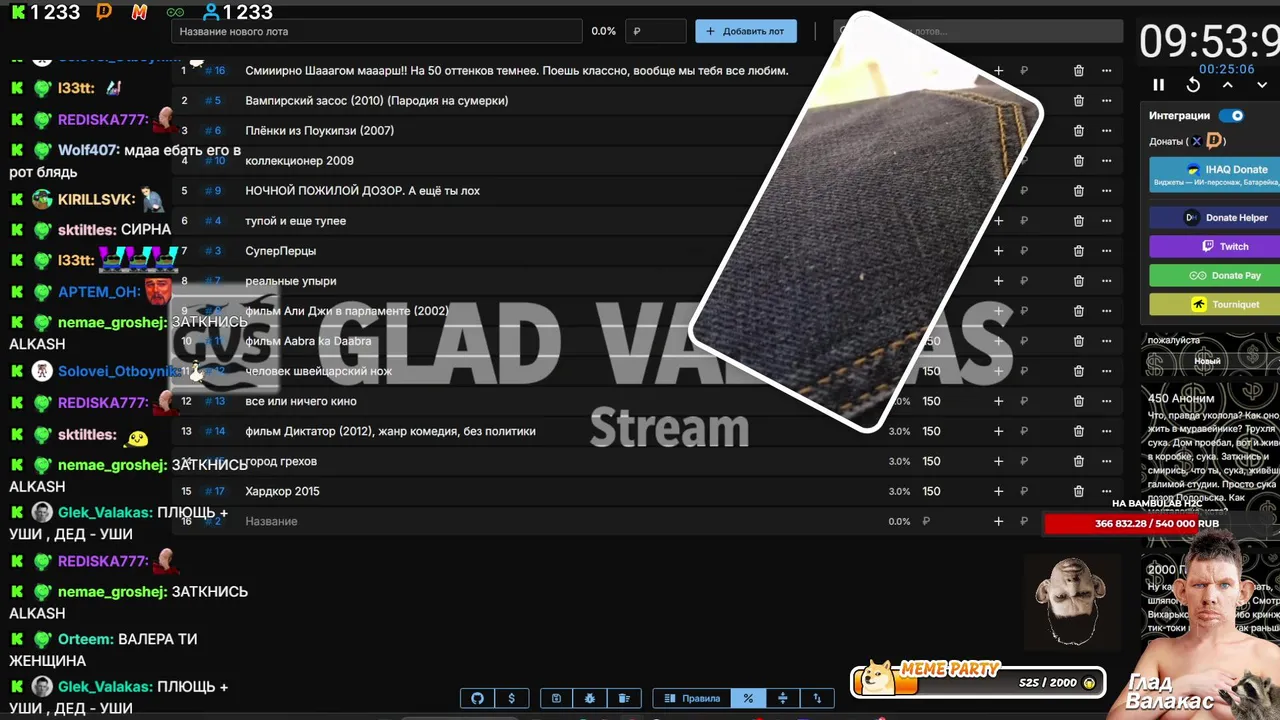The image size is (1280, 720).
Task: Open more options for "фильм Али Джи" row
Action: tap(1106, 311)
